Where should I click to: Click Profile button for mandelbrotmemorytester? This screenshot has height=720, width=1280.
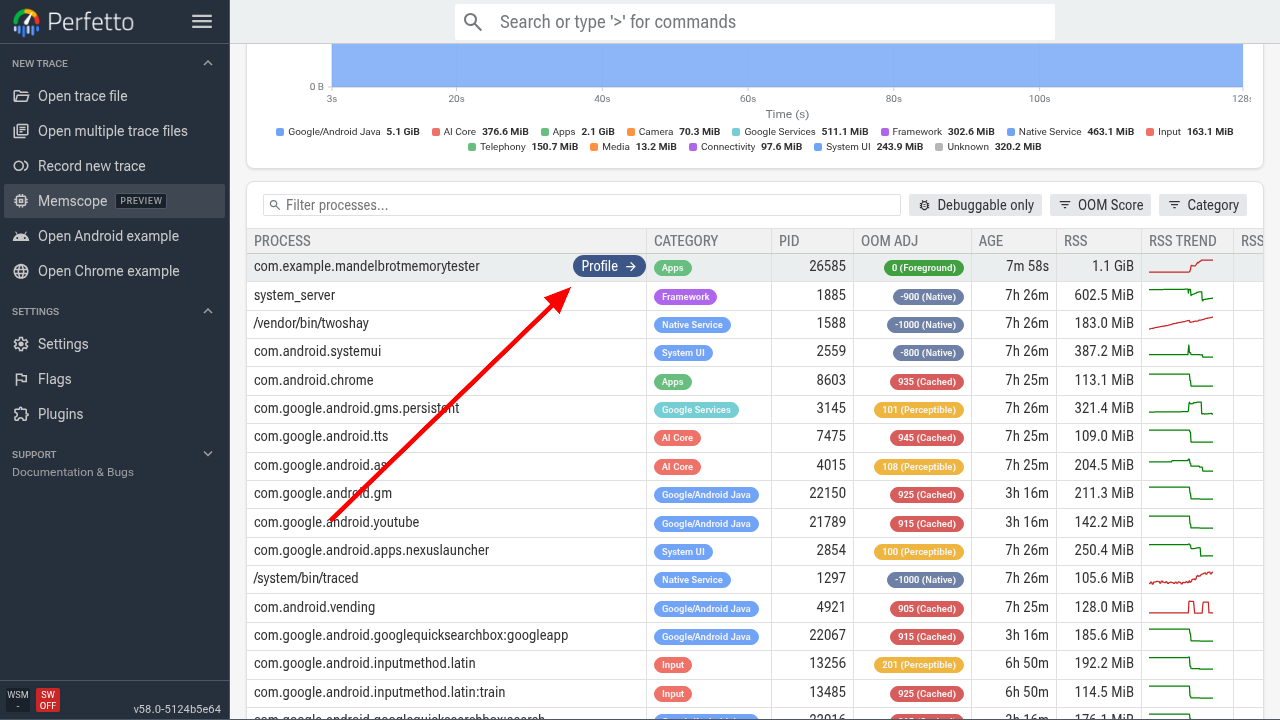(x=609, y=266)
